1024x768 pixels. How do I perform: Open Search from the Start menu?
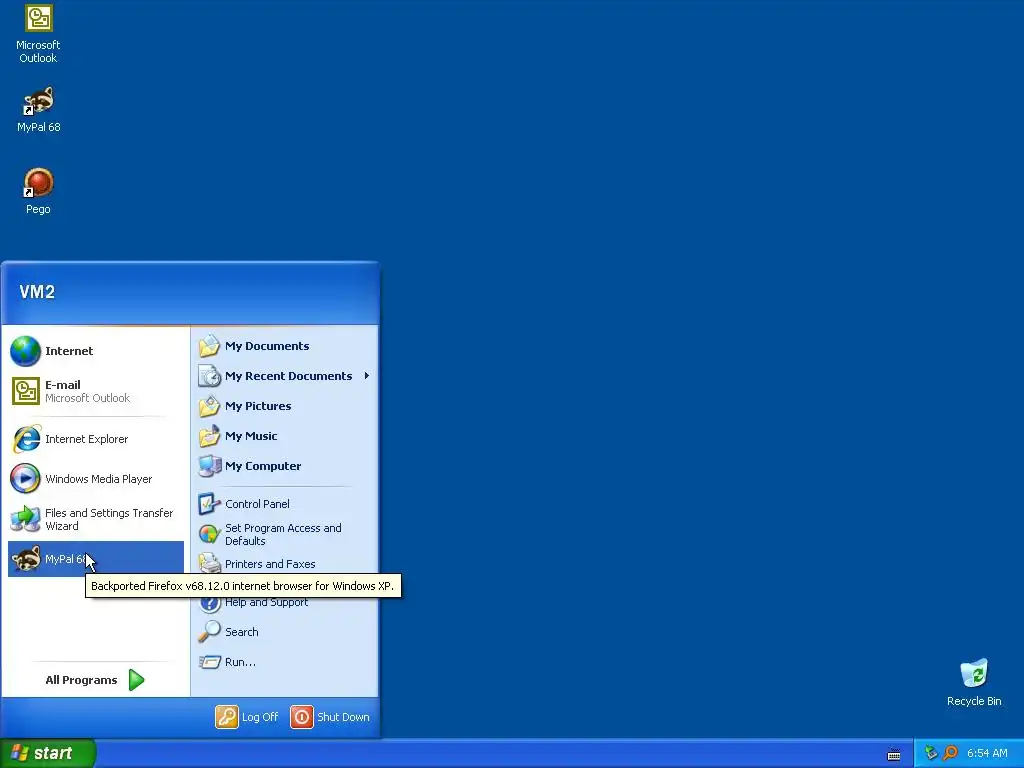coord(284,632)
